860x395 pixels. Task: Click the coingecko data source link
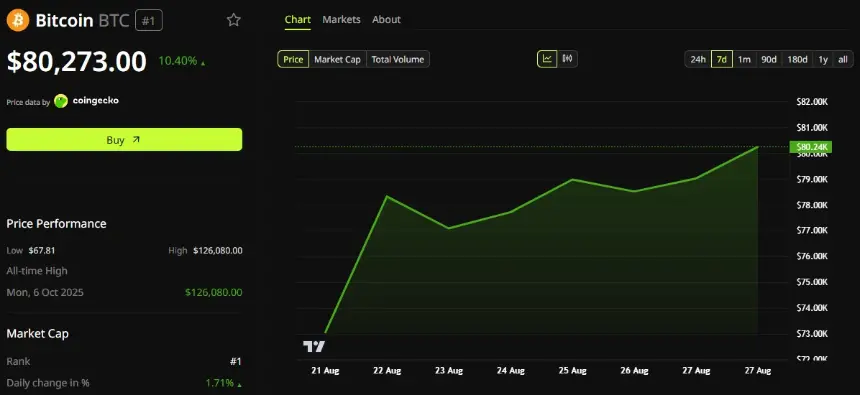pos(95,101)
